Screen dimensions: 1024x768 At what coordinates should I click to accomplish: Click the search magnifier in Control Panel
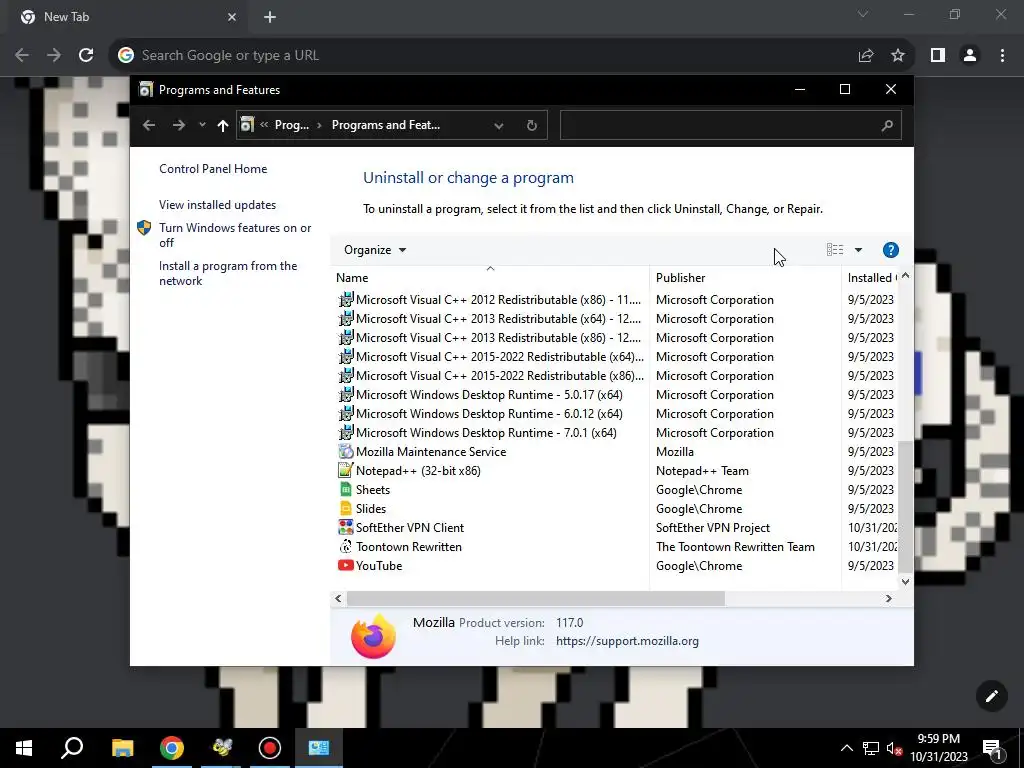pyautogui.click(x=887, y=125)
